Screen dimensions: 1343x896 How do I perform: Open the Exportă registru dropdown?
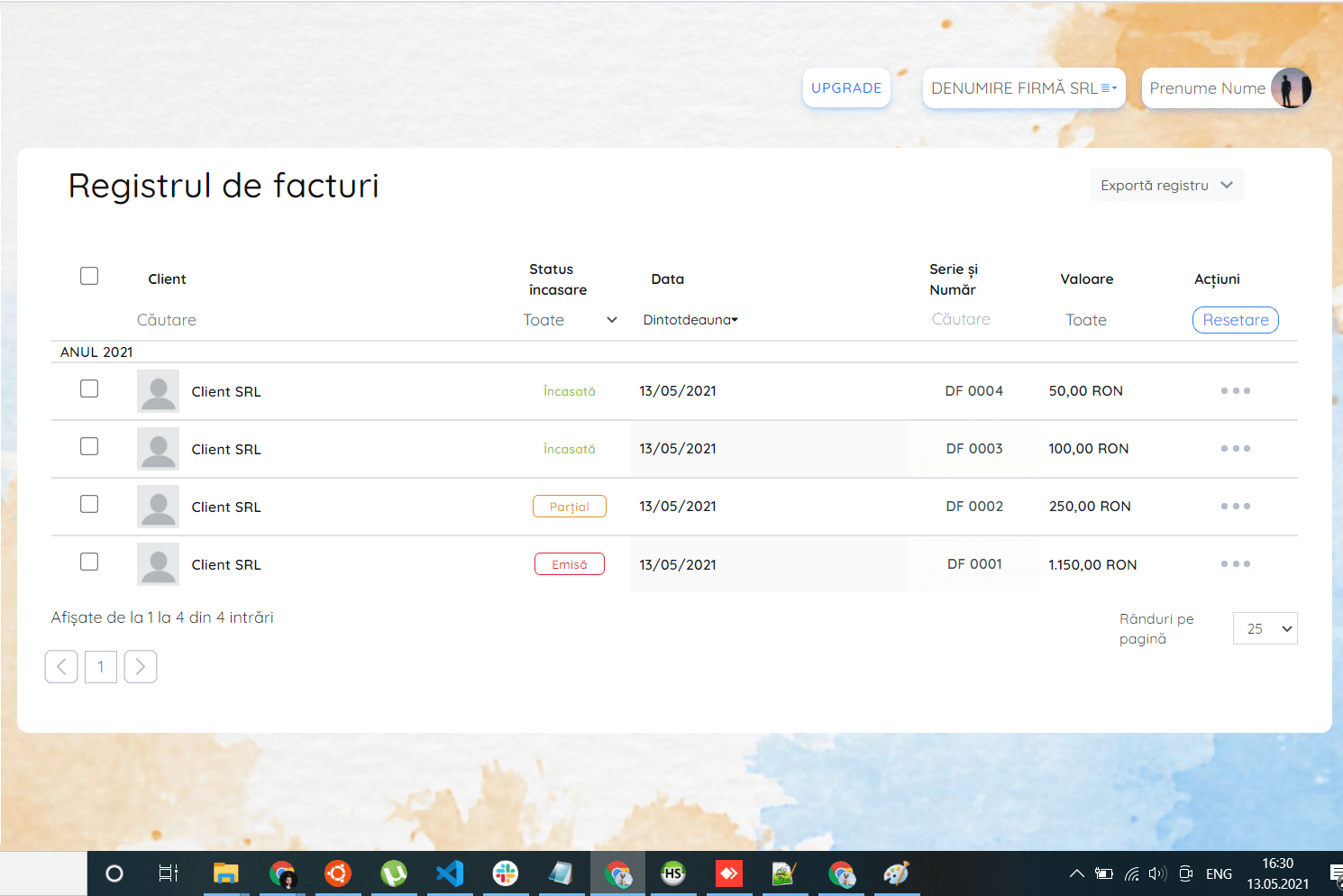pyautogui.click(x=1166, y=184)
